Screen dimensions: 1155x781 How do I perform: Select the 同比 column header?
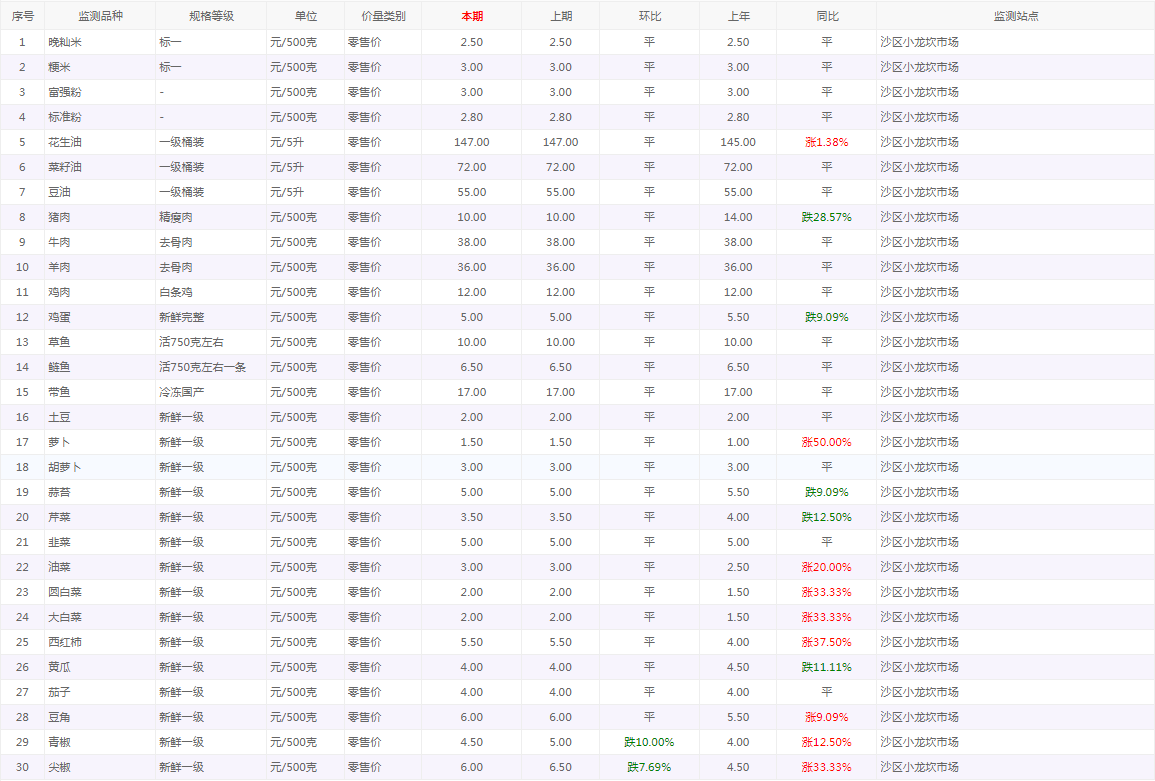tap(826, 16)
